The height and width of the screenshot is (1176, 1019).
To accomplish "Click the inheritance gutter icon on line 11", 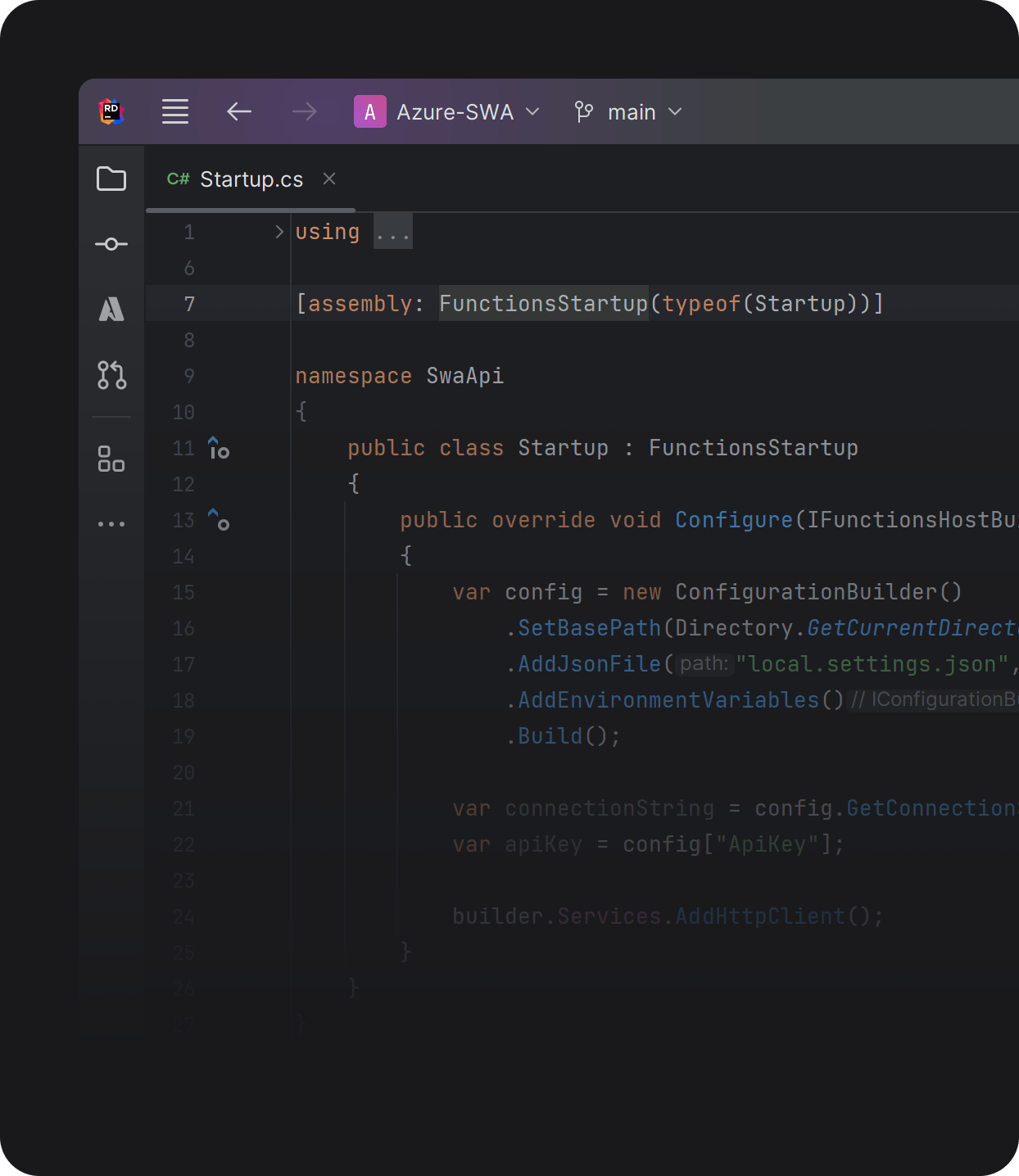I will (219, 448).
